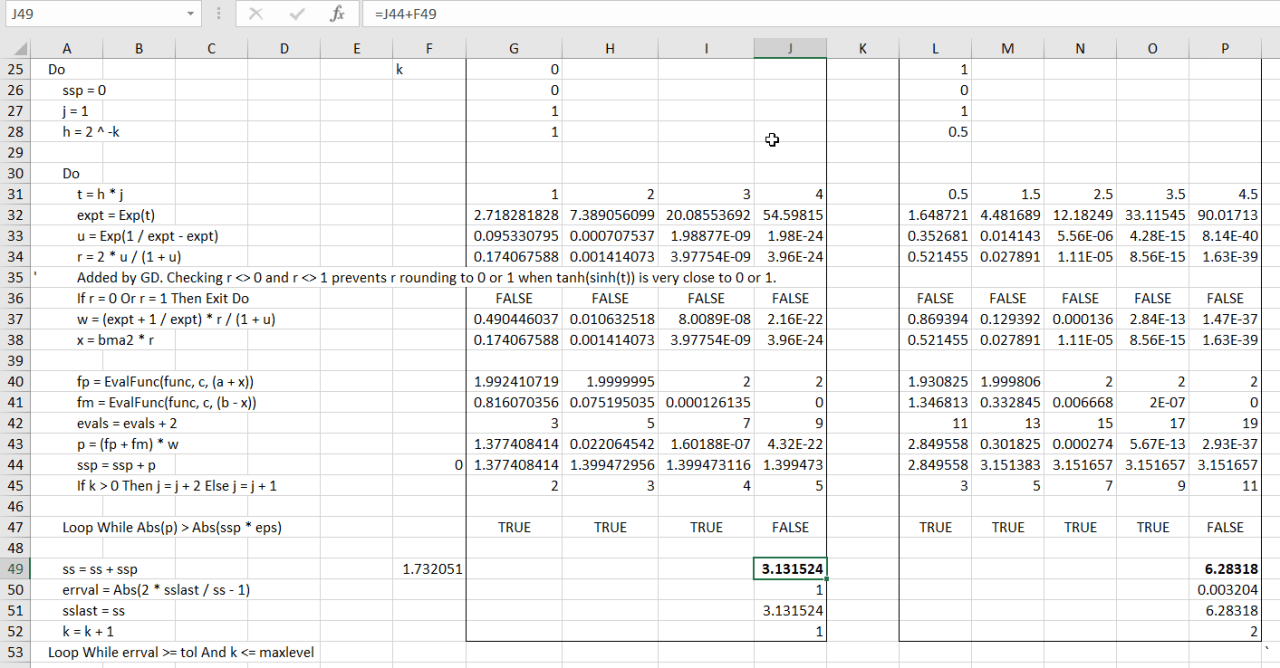This screenshot has width=1280, height=668.
Task: Click value 0.332845 in column M
Action: [1010, 402]
